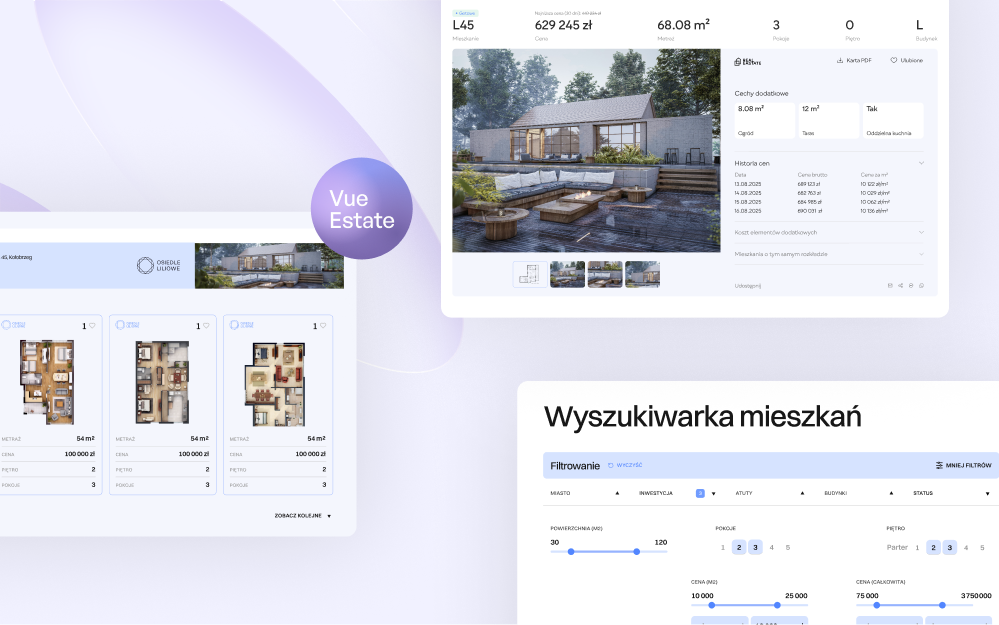Click the share-nodes icon beside Udostępnij
The height and width of the screenshot is (625, 999).
coord(900,285)
